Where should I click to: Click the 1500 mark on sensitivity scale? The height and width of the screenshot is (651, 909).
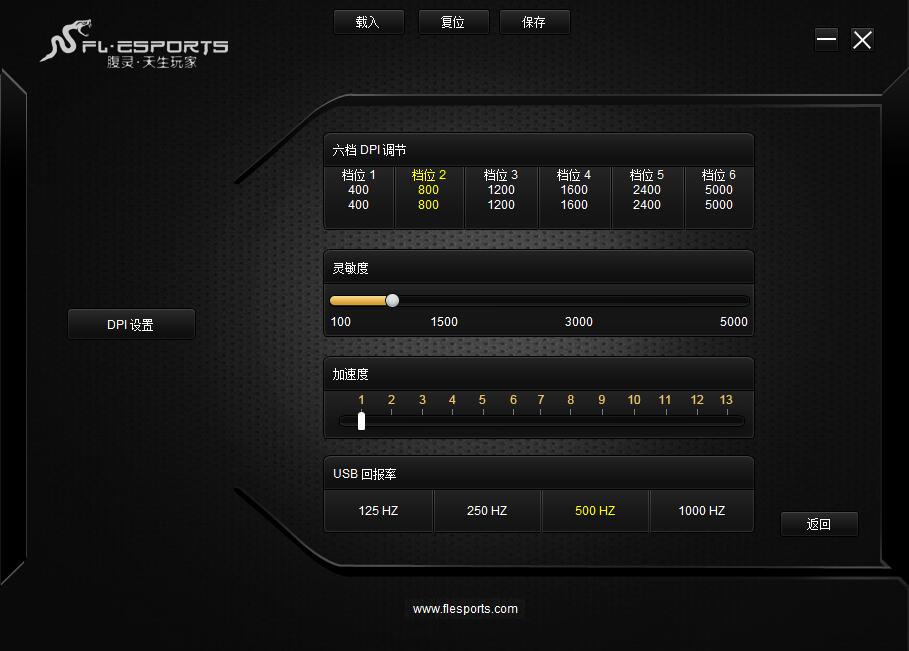(x=444, y=322)
